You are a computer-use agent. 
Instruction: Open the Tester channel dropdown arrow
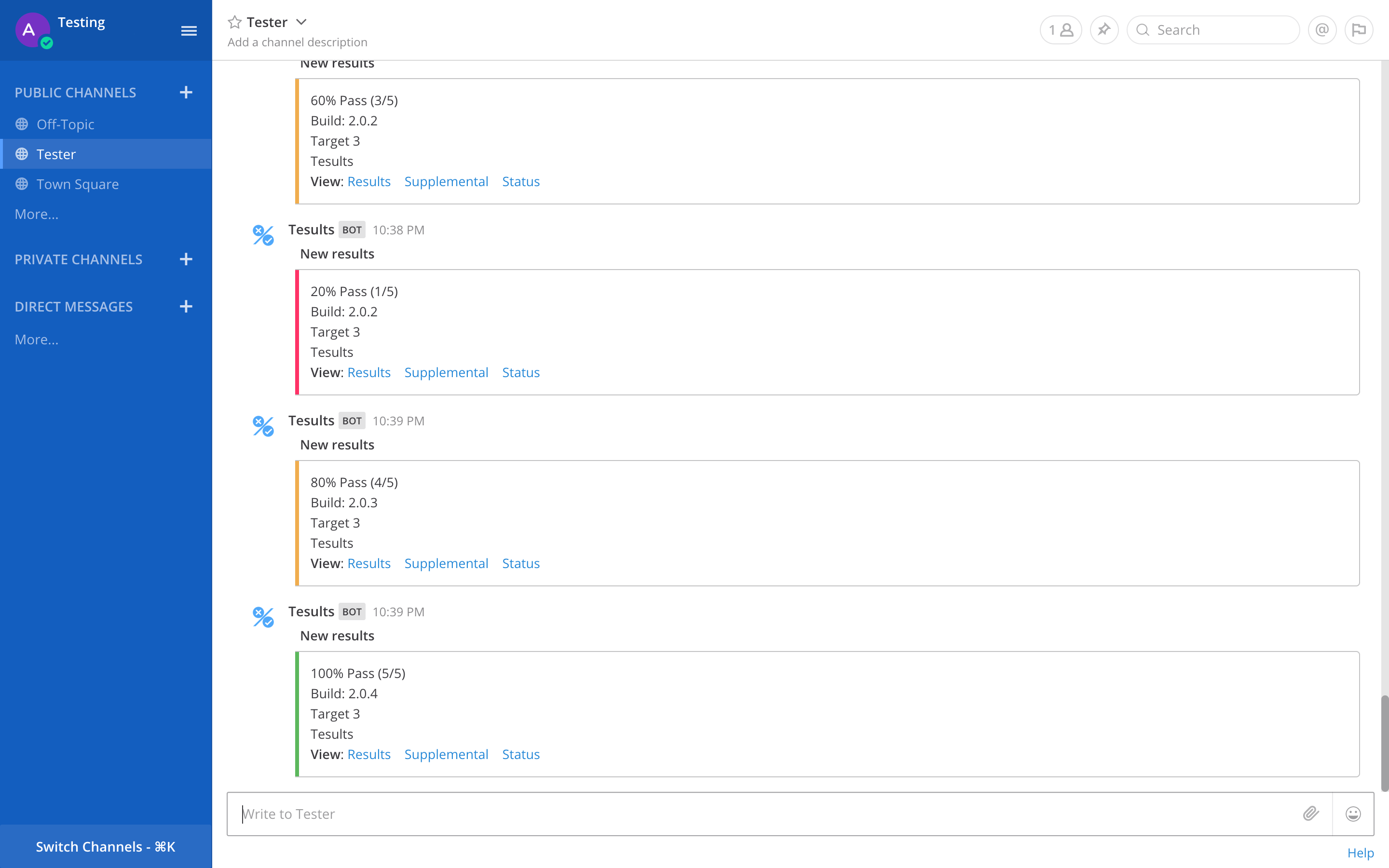click(x=301, y=21)
